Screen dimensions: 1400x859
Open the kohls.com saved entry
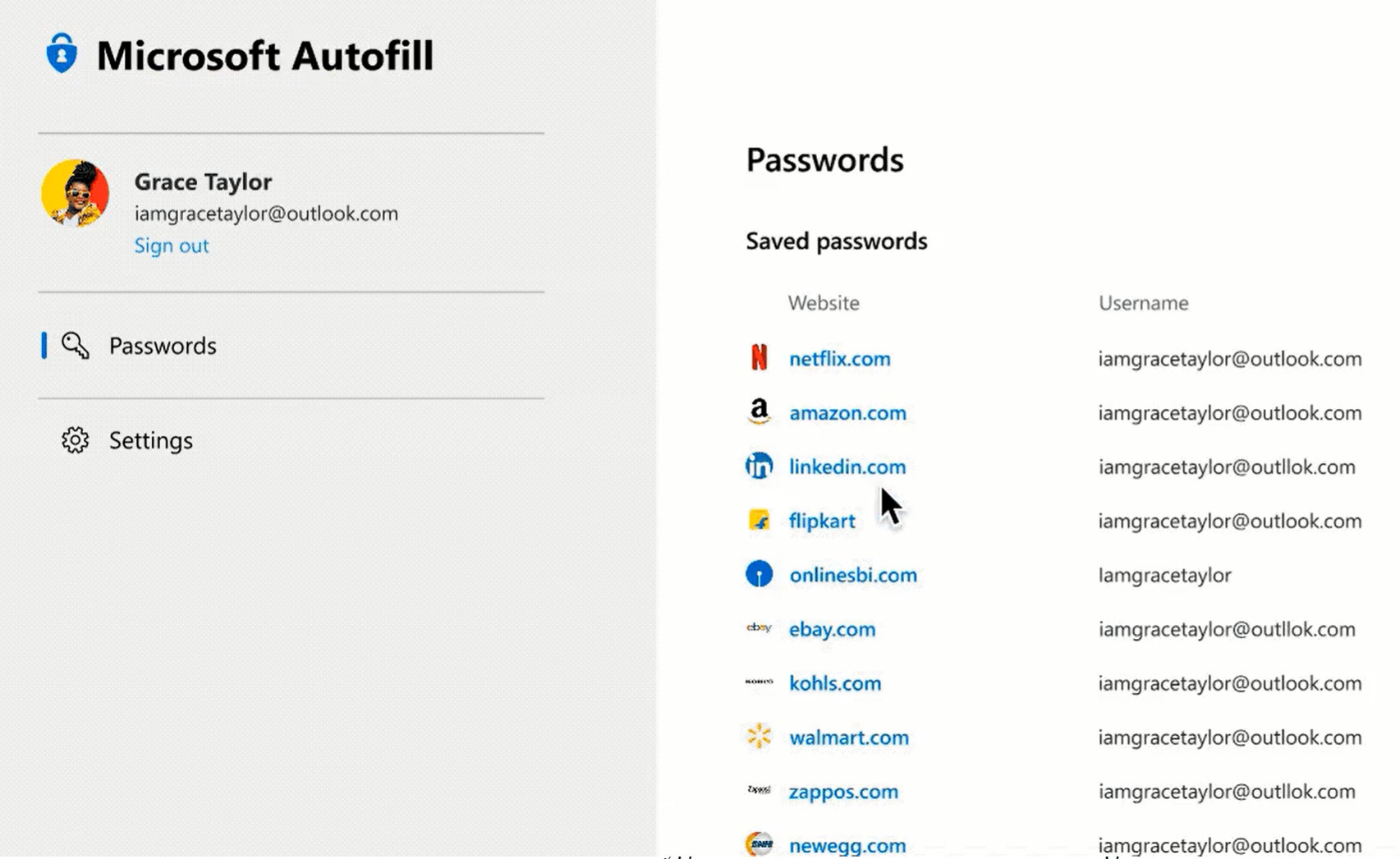[x=834, y=683]
